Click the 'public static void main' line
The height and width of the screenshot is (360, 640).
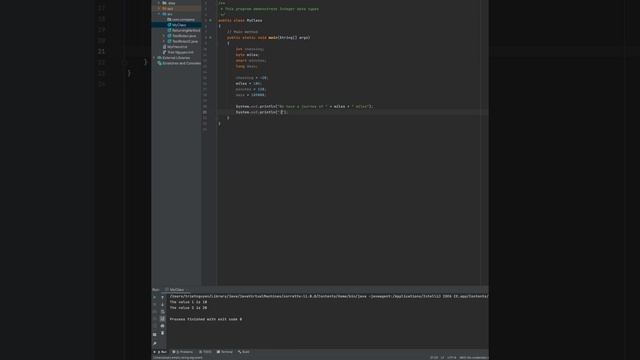(269, 38)
